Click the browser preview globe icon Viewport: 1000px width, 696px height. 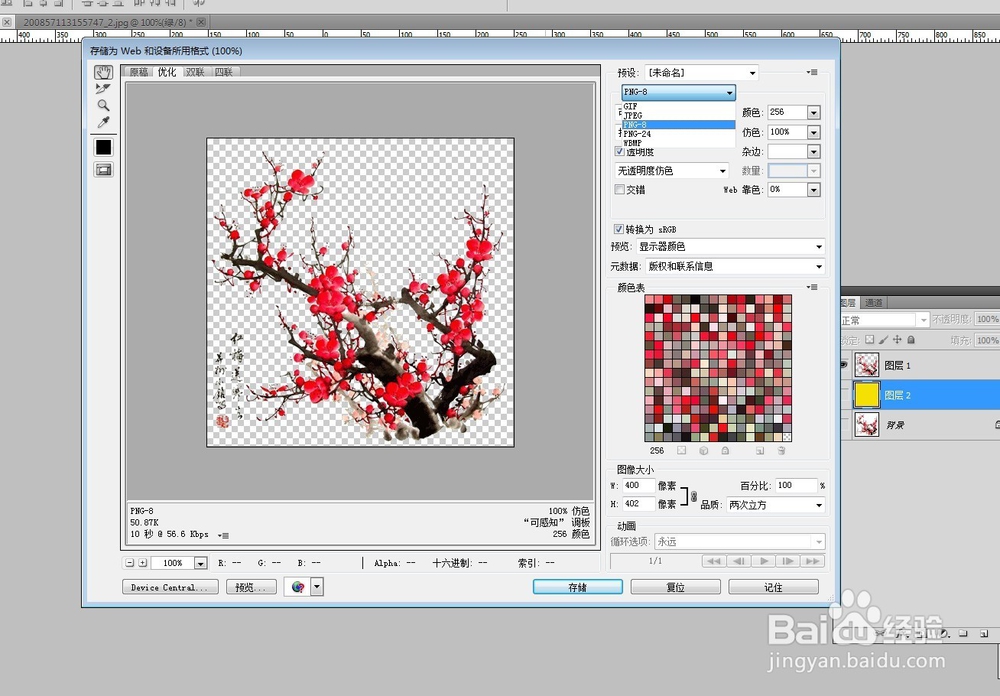[298, 587]
